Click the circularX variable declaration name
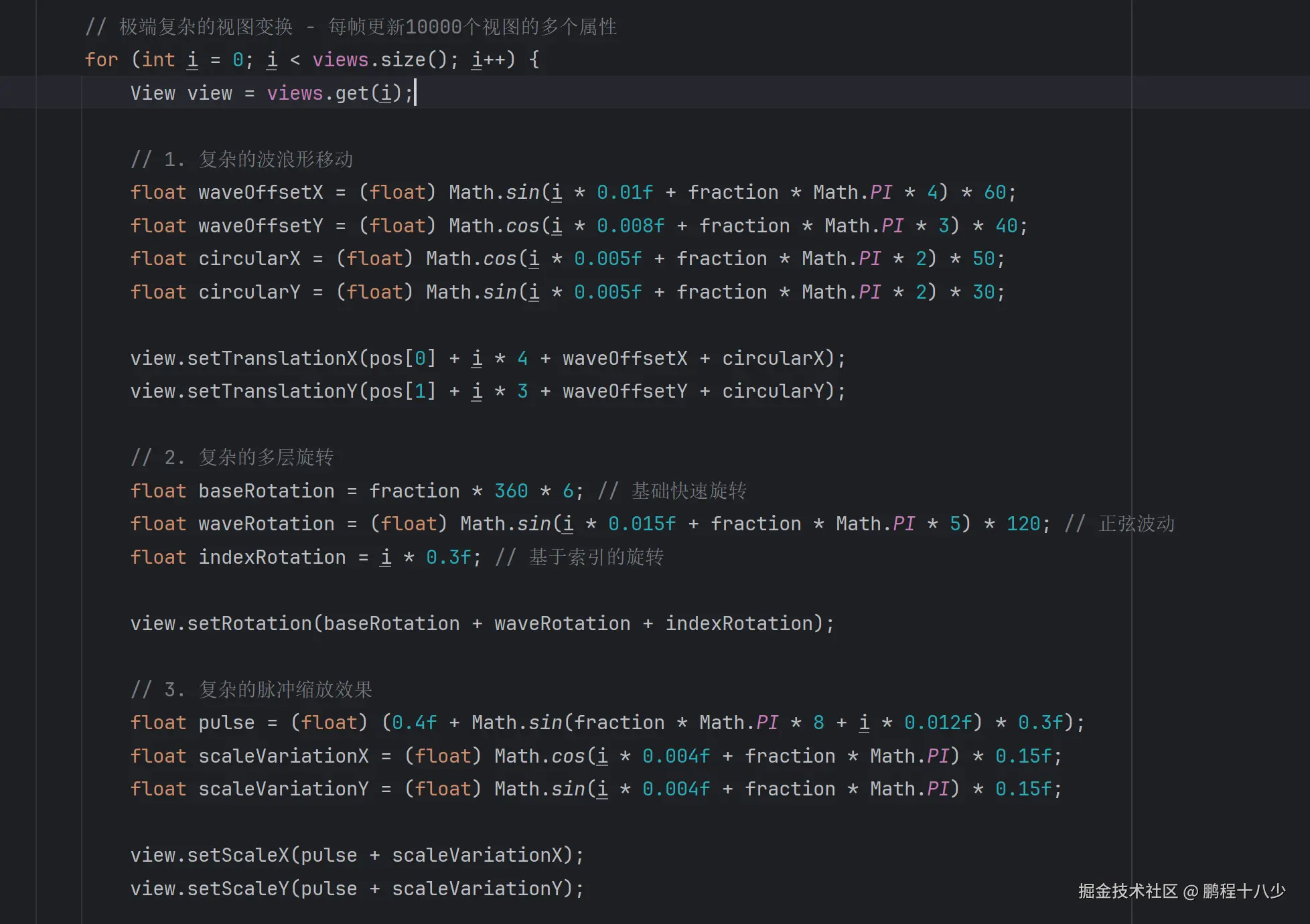The height and width of the screenshot is (924, 1310). tap(249, 259)
